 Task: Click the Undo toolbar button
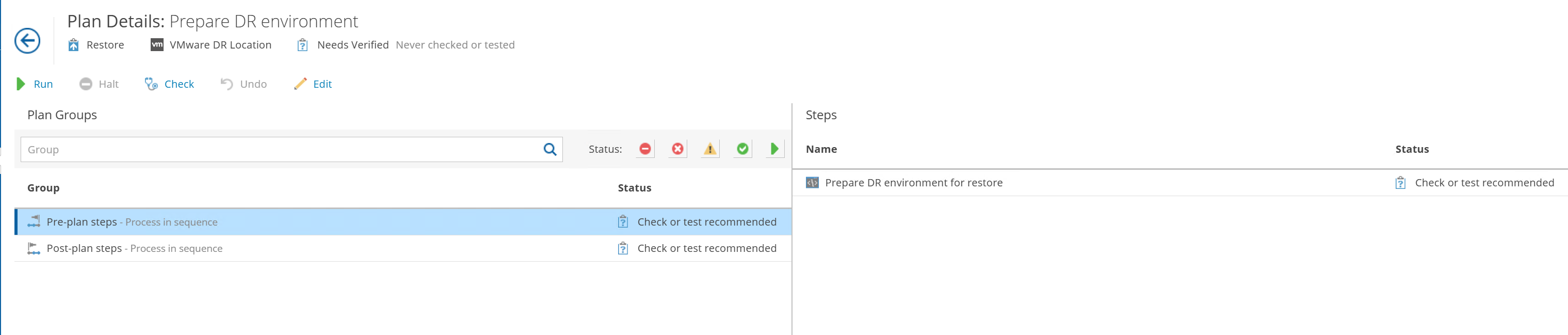click(244, 84)
